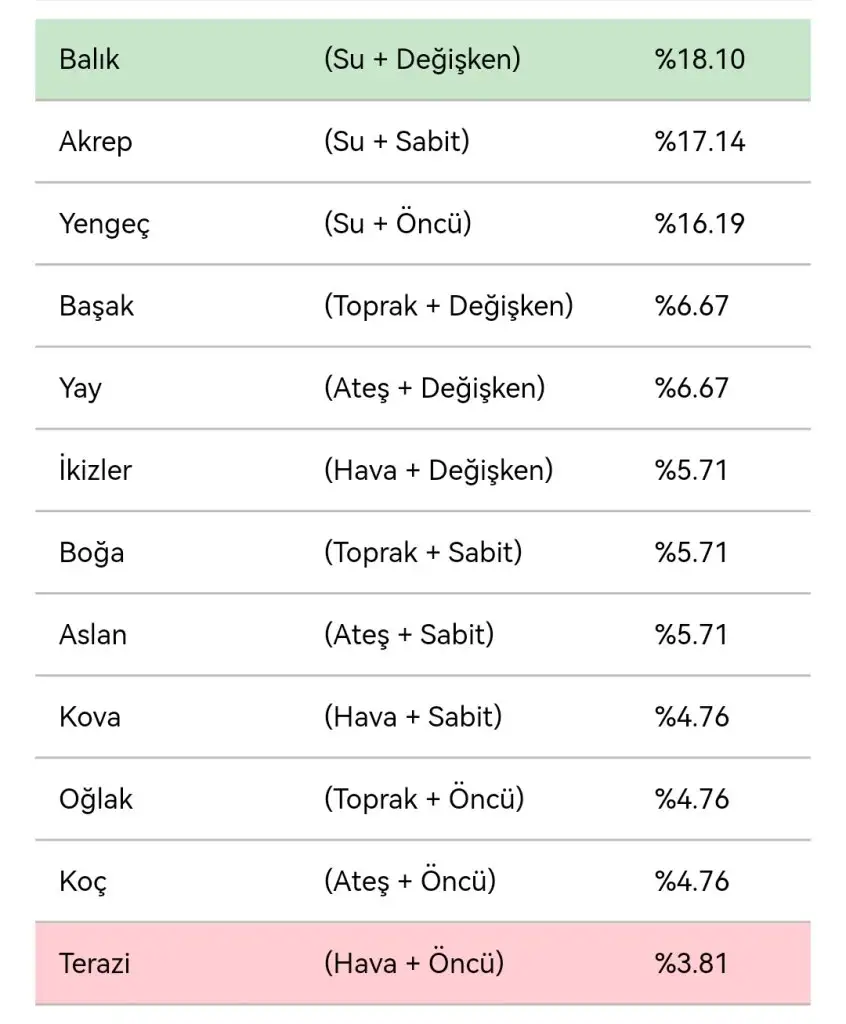Select the (Ateş + Sabit) text
The image size is (846, 1024).
408,635
